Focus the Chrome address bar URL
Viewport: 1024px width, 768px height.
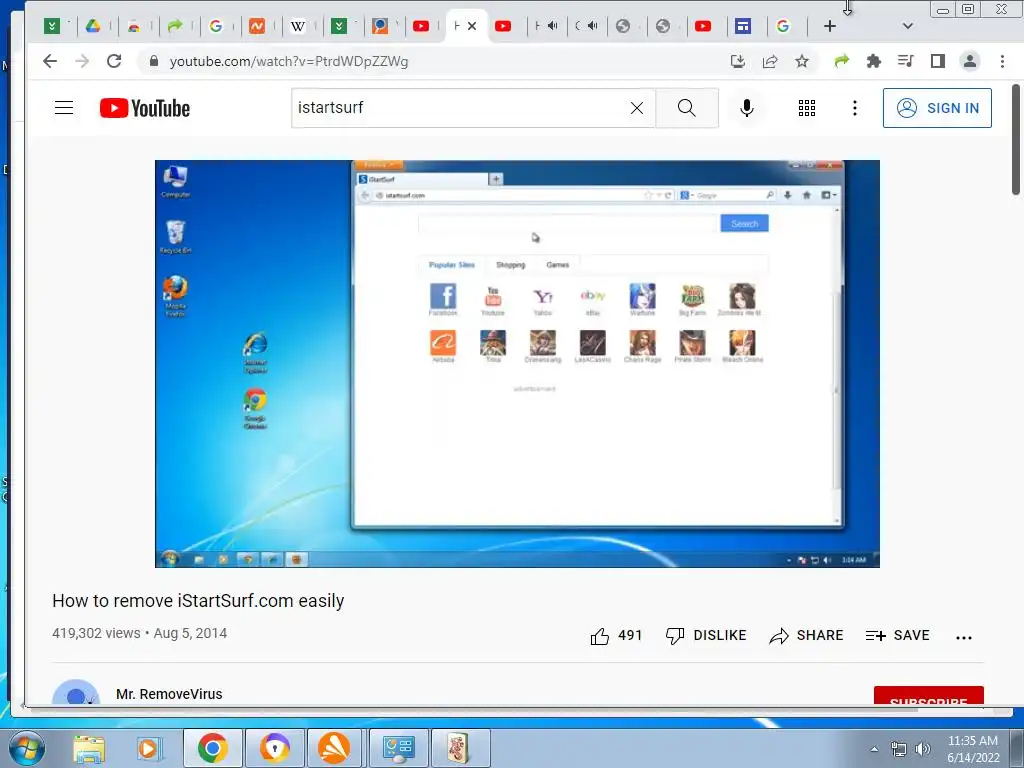[289, 61]
